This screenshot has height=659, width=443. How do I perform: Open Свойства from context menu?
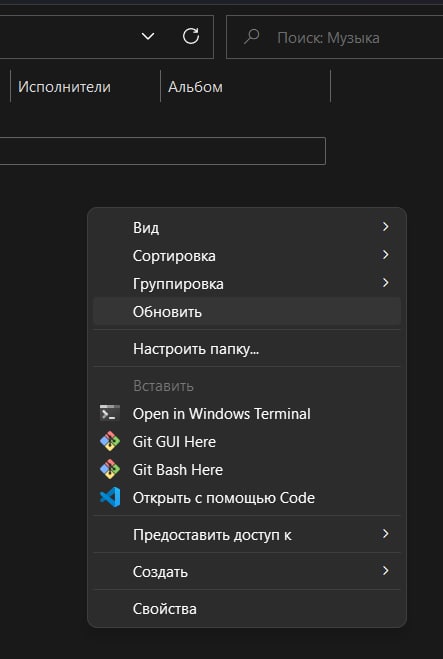click(x=247, y=609)
